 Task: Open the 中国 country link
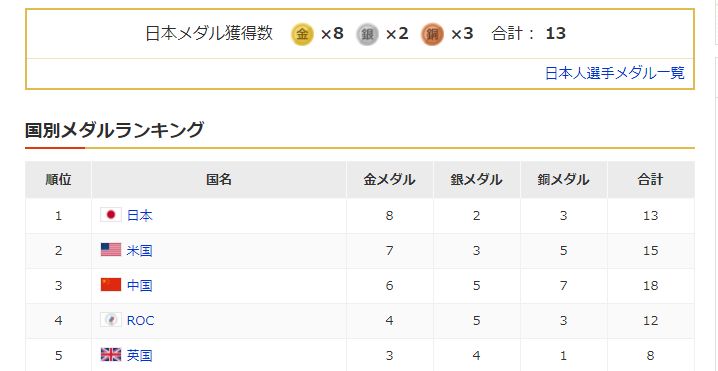coord(139,285)
